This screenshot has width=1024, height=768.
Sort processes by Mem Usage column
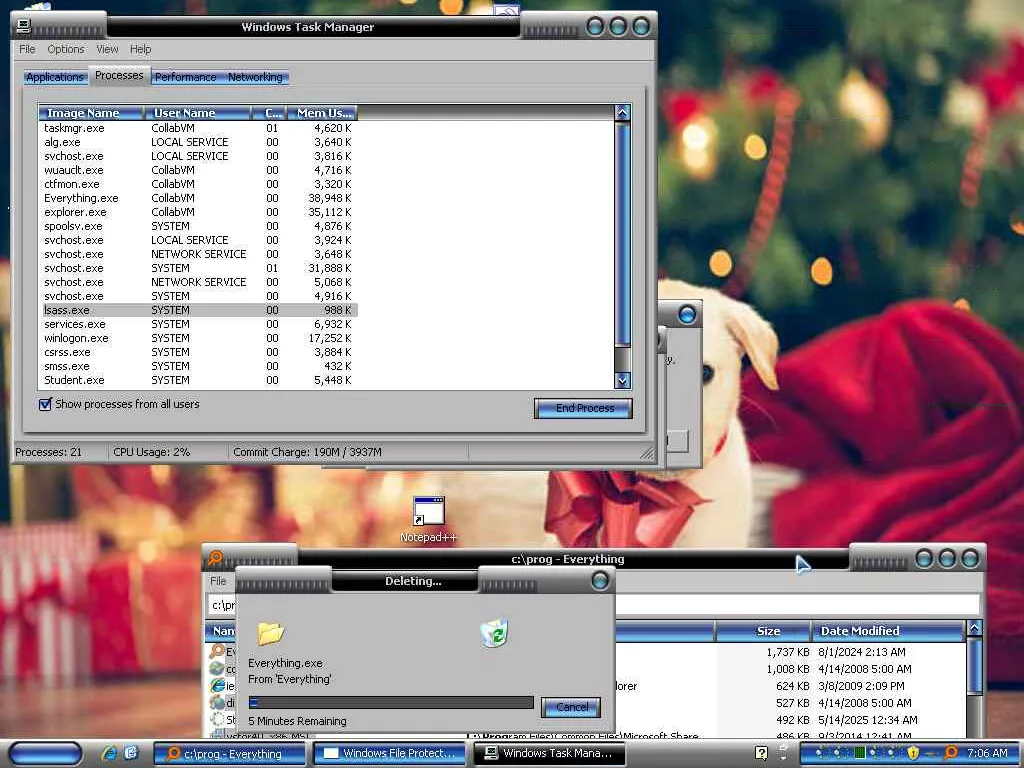[x=322, y=113]
